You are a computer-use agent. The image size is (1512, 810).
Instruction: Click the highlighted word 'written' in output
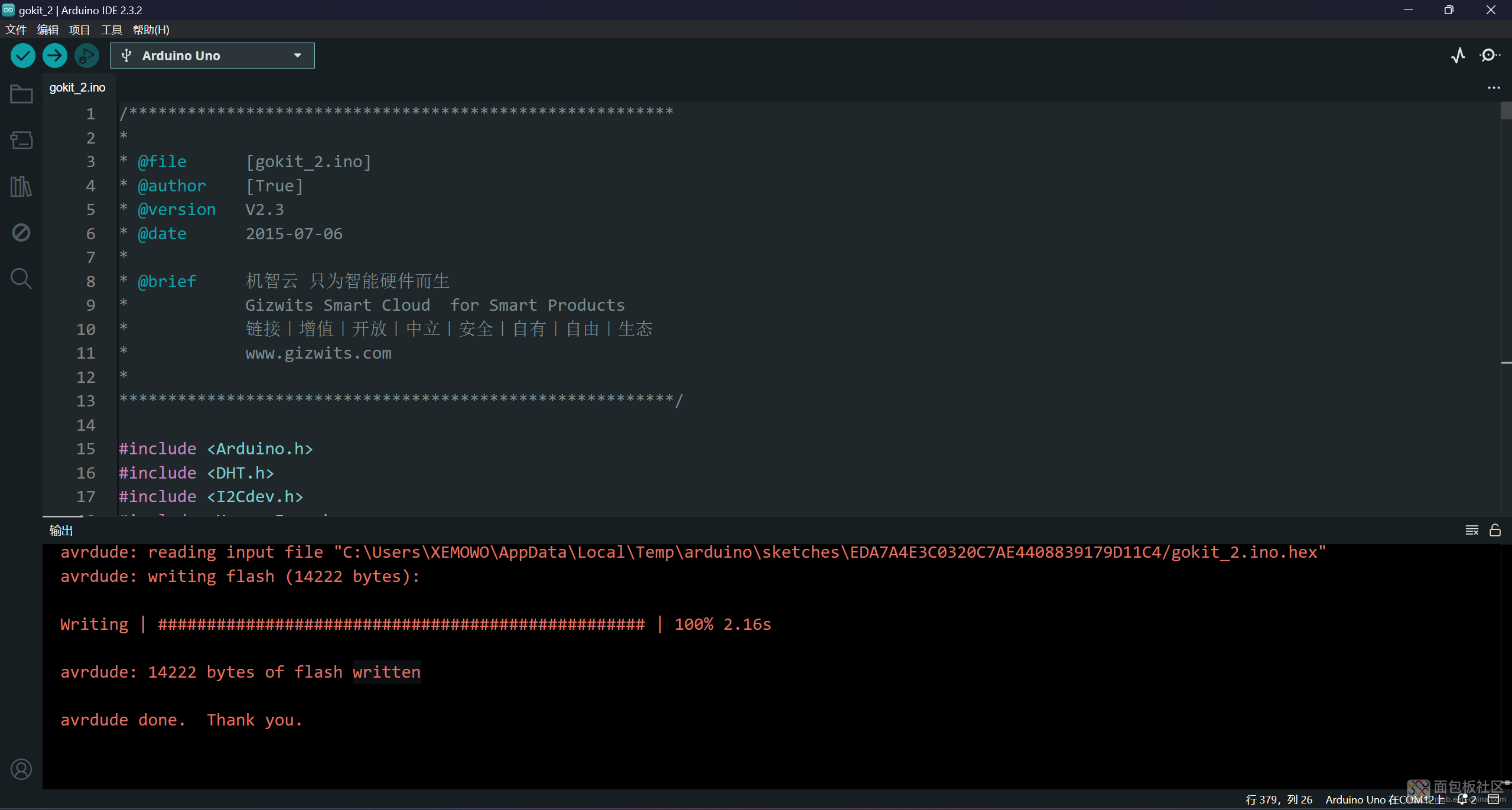coord(386,672)
